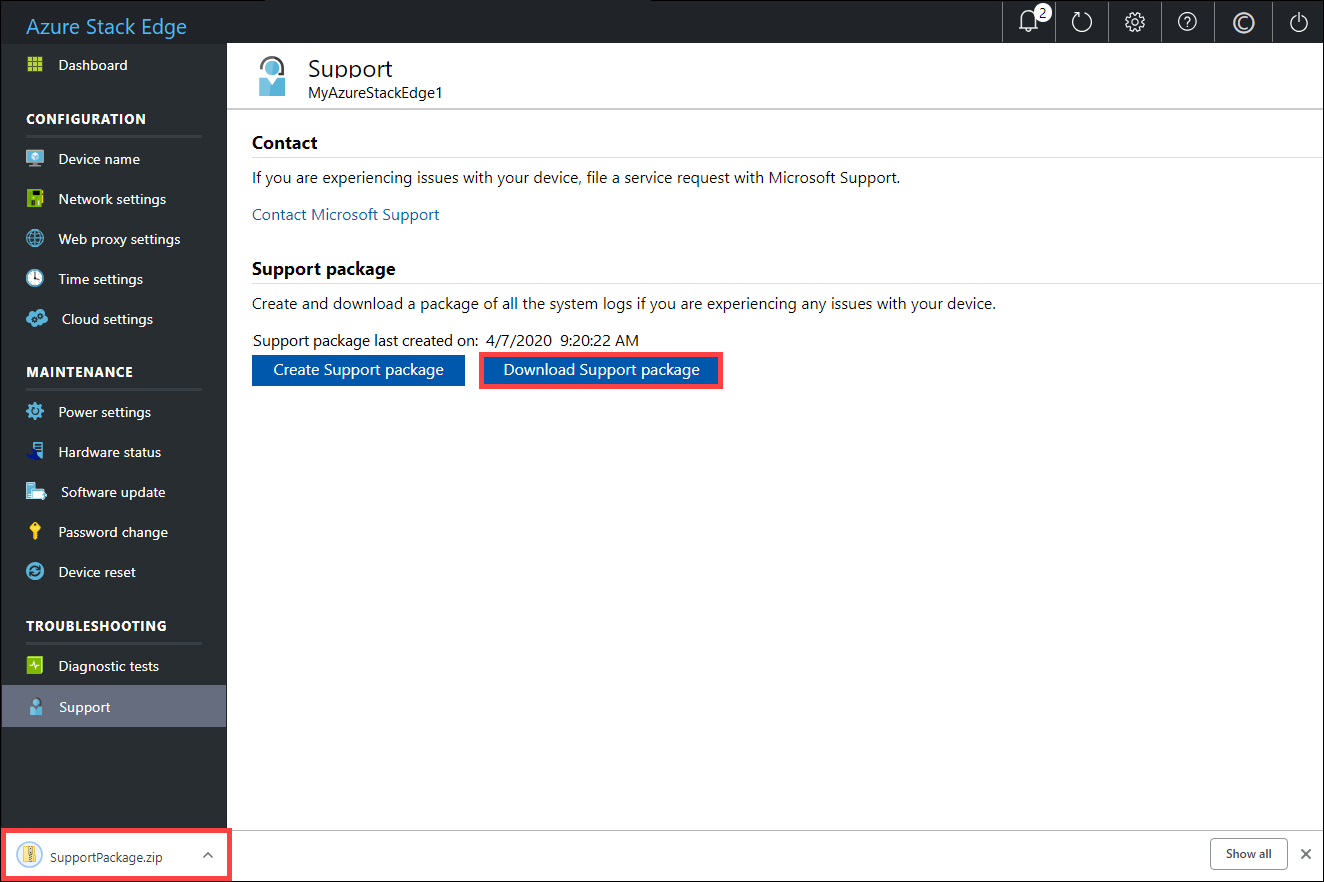Select the Password change key icon
The height and width of the screenshot is (882, 1324).
[x=37, y=531]
